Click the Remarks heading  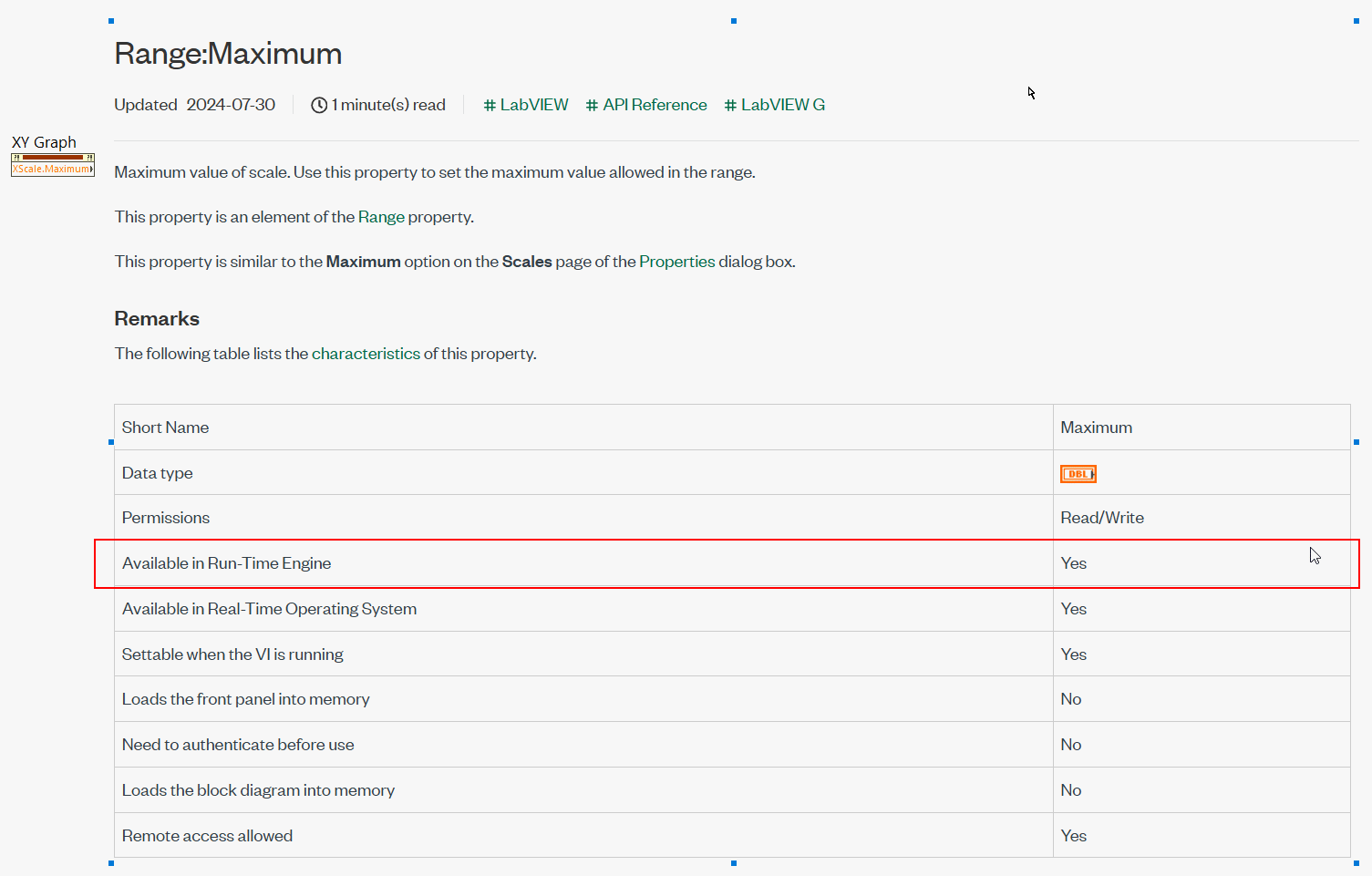click(x=157, y=319)
